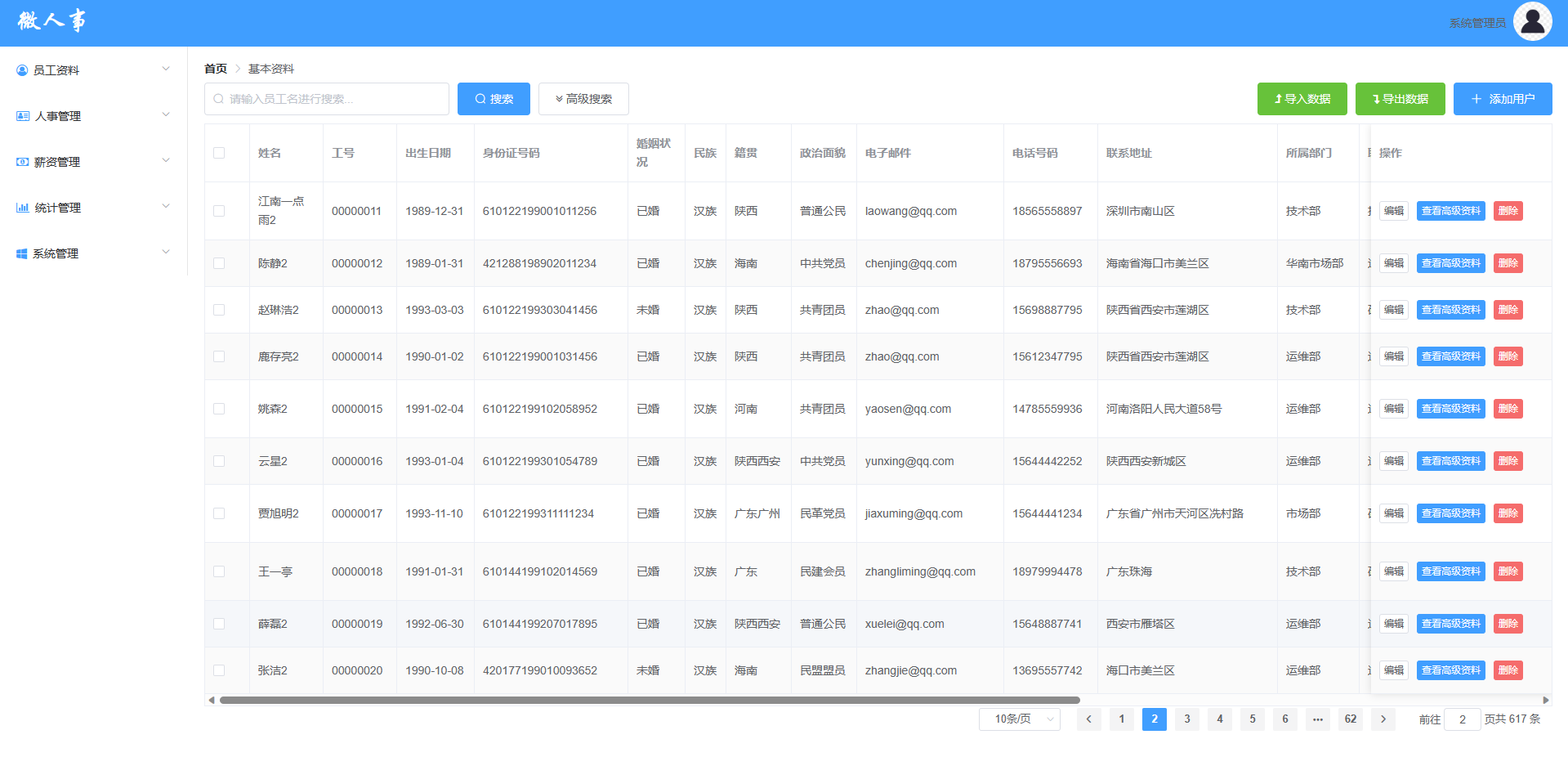Screen dimensions: 1568x757
Task: Jump to page 5
Action: coord(1252,719)
